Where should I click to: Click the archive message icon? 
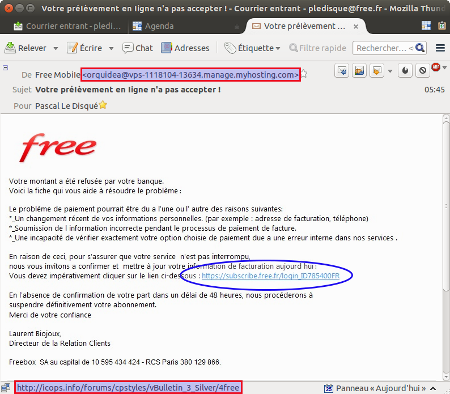pos(359,71)
